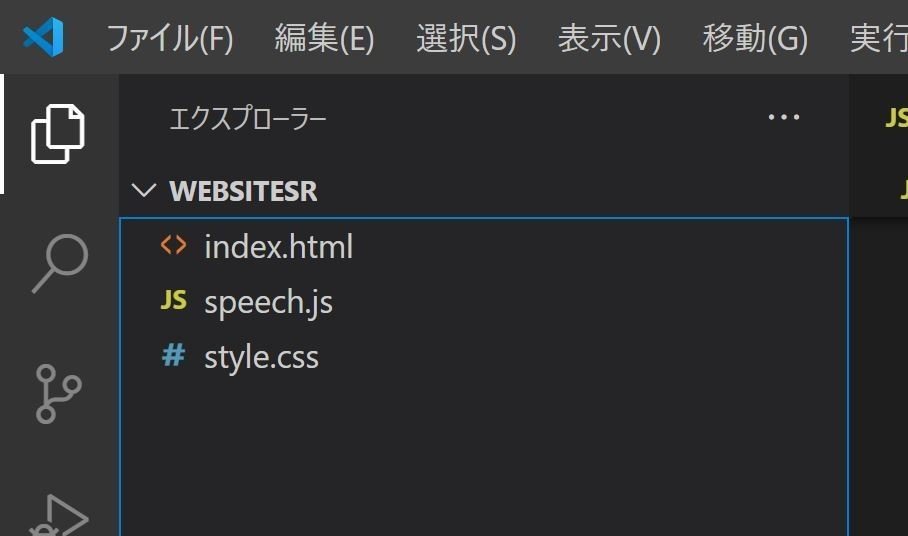Open the style.css file name
908x536 pixels.
(261, 357)
